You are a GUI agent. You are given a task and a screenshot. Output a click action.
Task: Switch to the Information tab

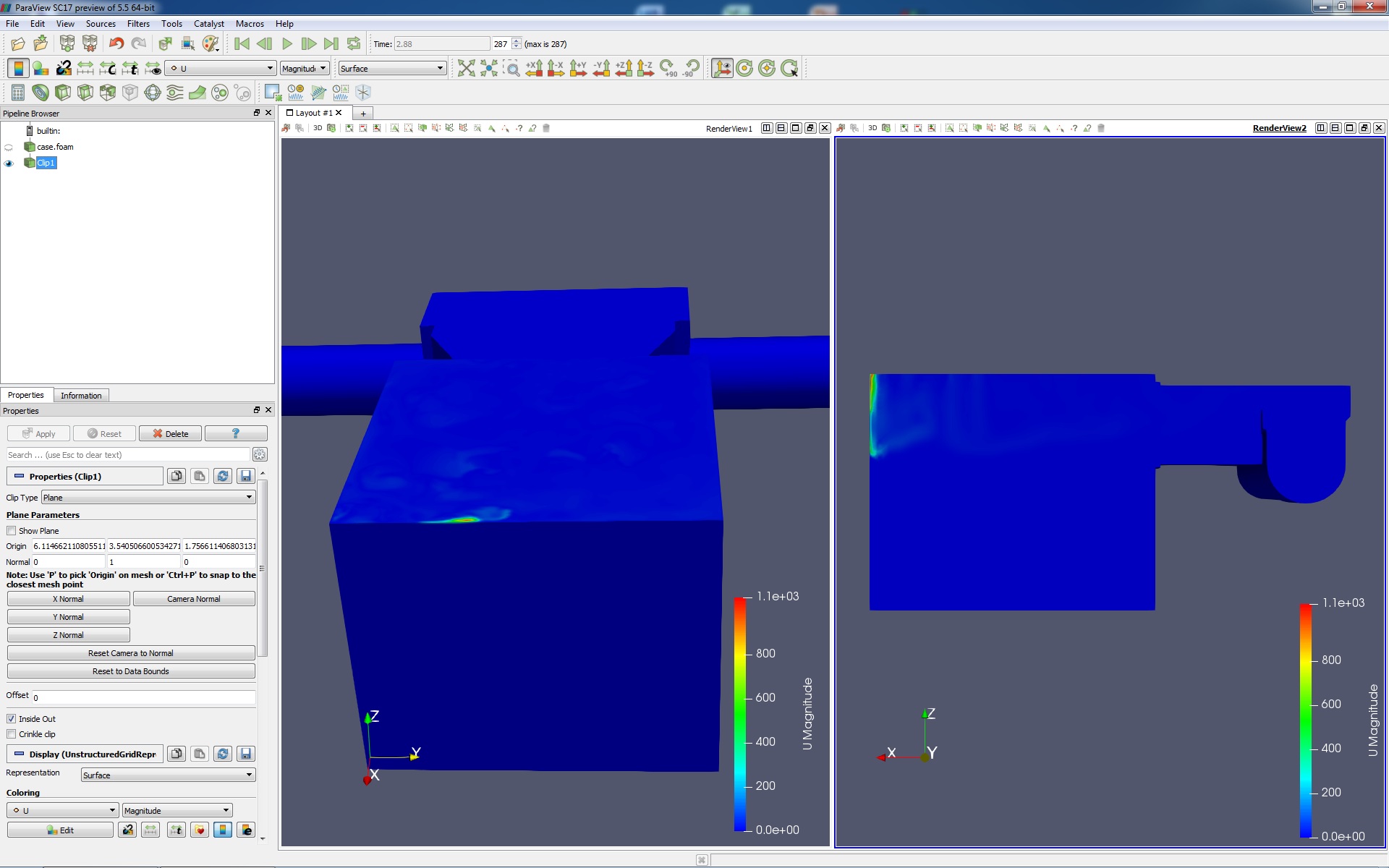[81, 395]
